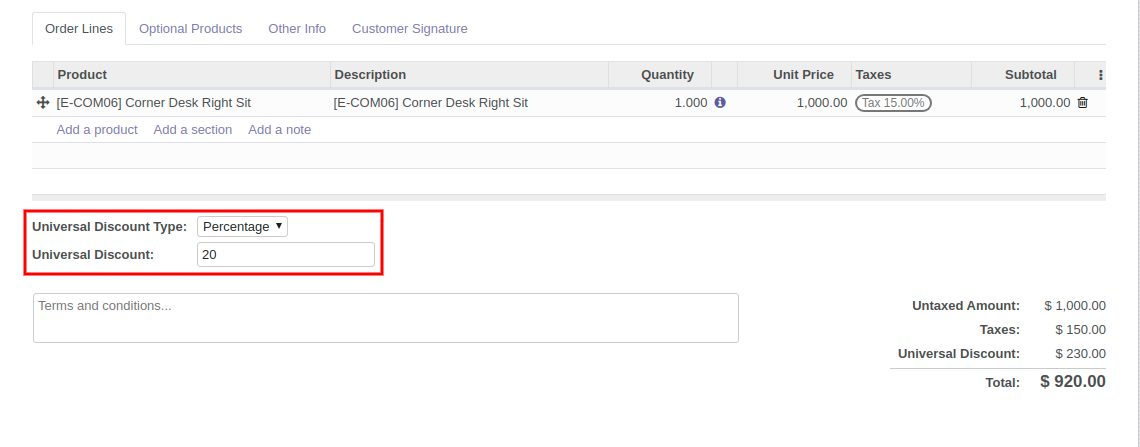Go to the Customer Signature tab

click(409, 29)
